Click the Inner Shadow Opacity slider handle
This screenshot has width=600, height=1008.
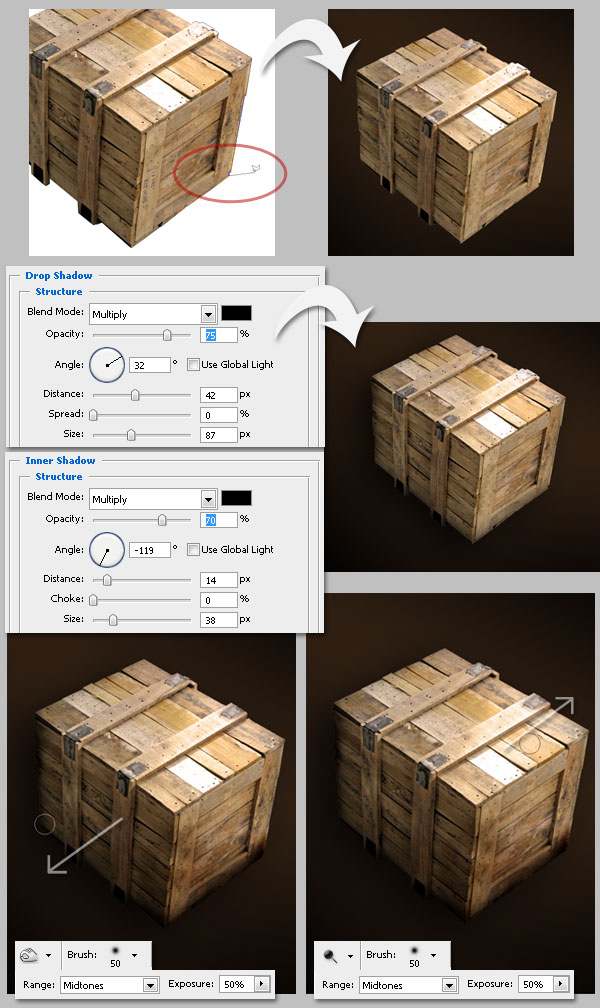[x=162, y=520]
